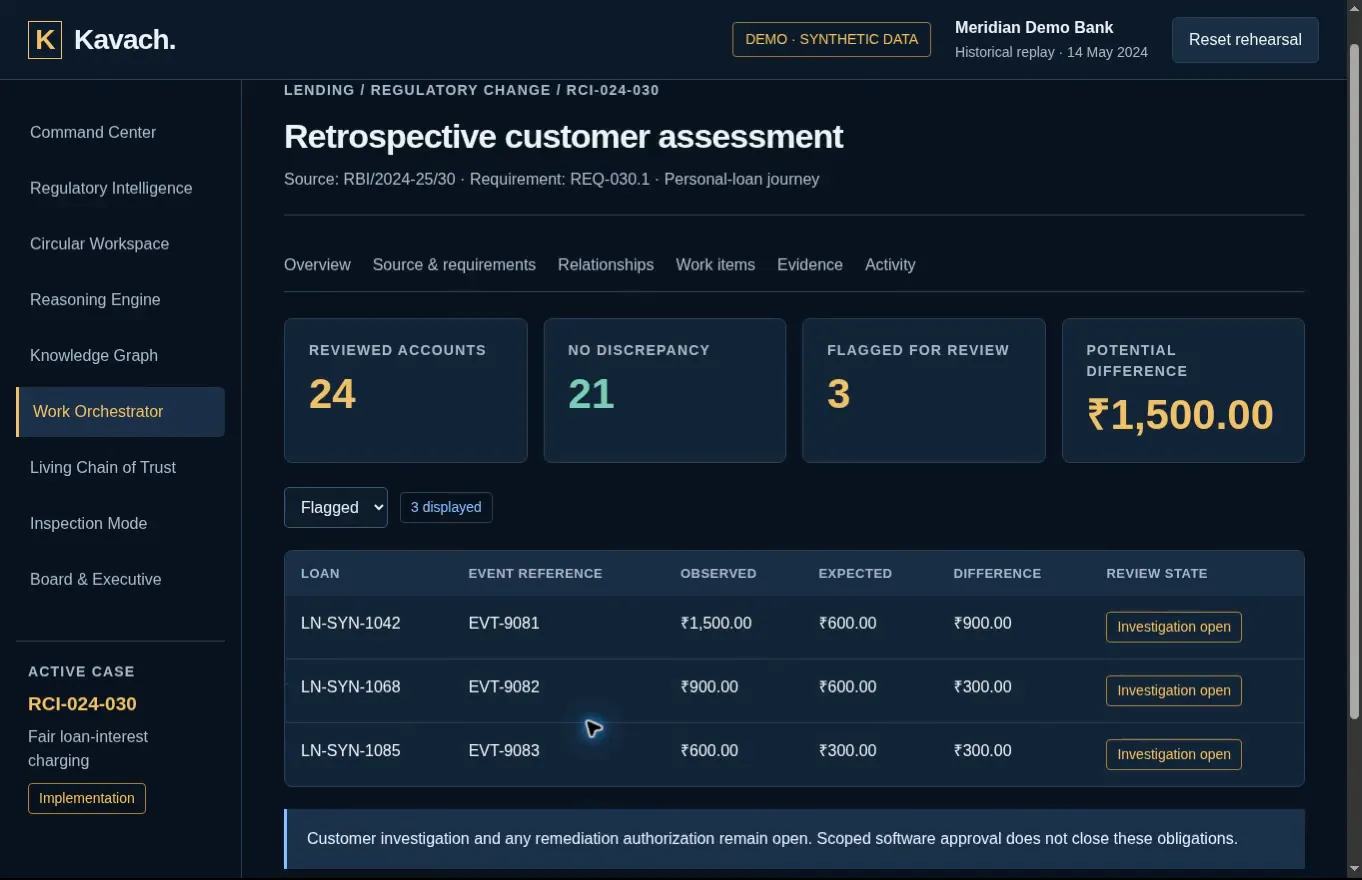
Task: Click the Review State column header
Action: (x=1157, y=574)
